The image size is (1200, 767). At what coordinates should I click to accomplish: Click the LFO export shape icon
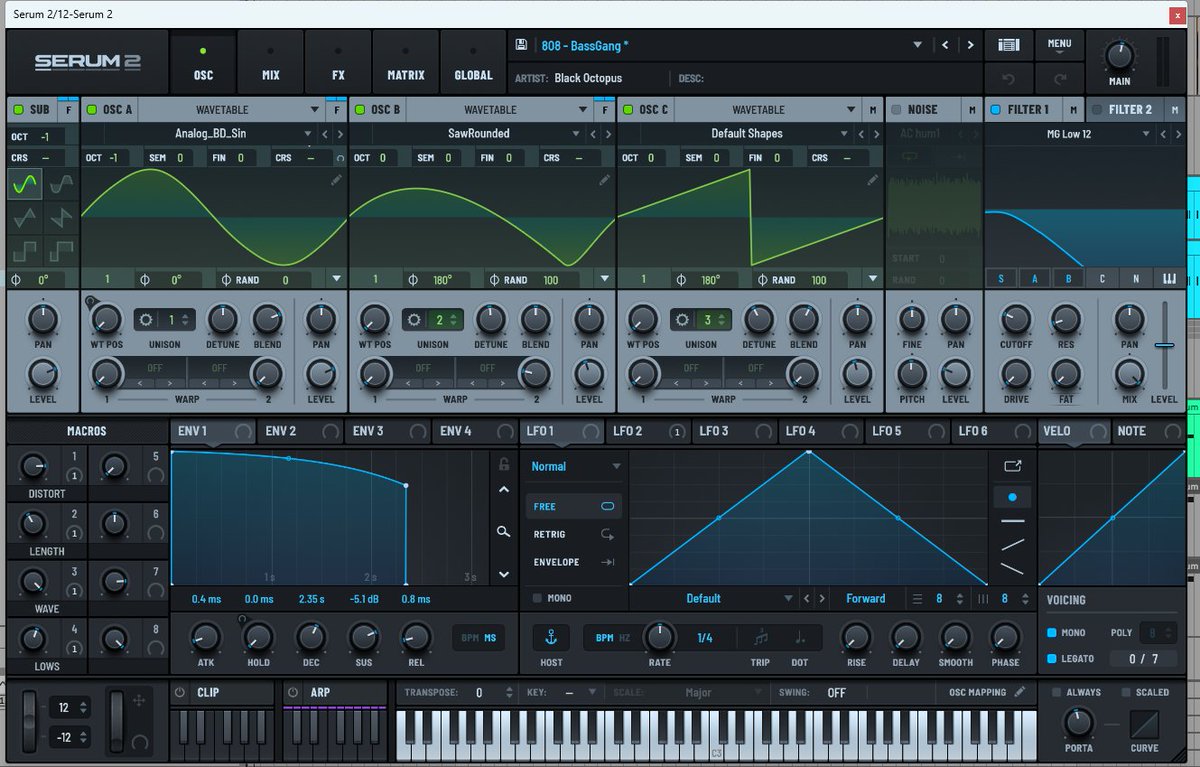(x=1012, y=465)
